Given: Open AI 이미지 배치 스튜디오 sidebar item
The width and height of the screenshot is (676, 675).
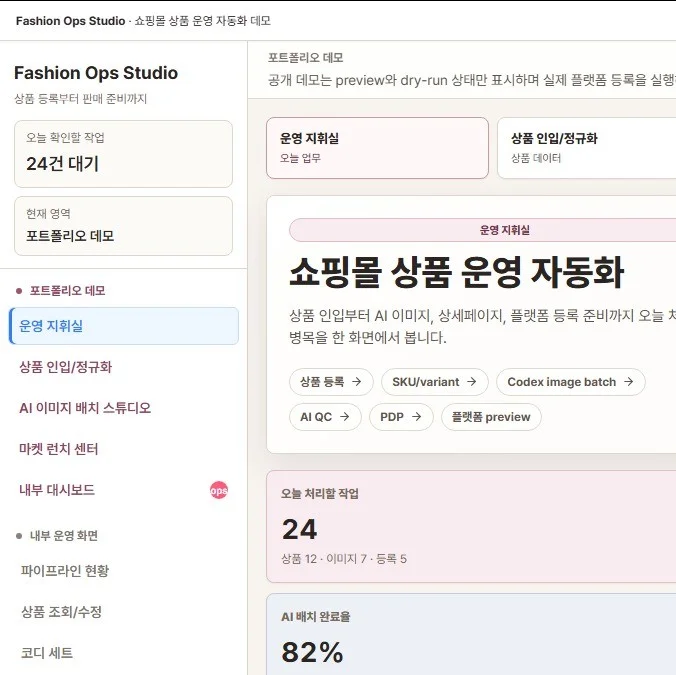Looking at the screenshot, I should click(124, 408).
